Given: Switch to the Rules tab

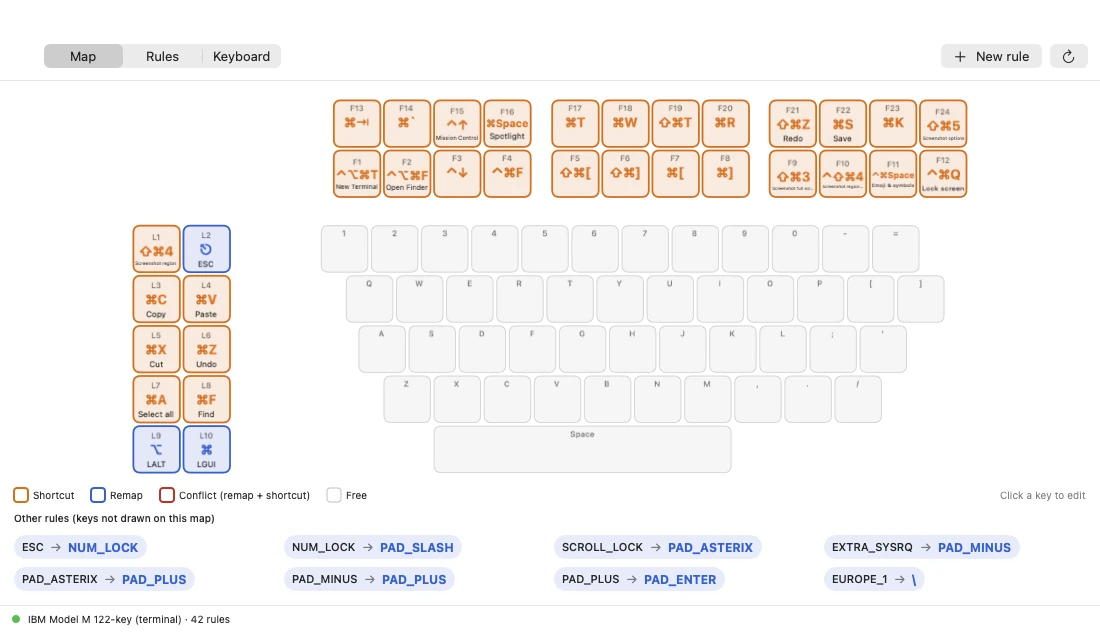Looking at the screenshot, I should 162,57.
